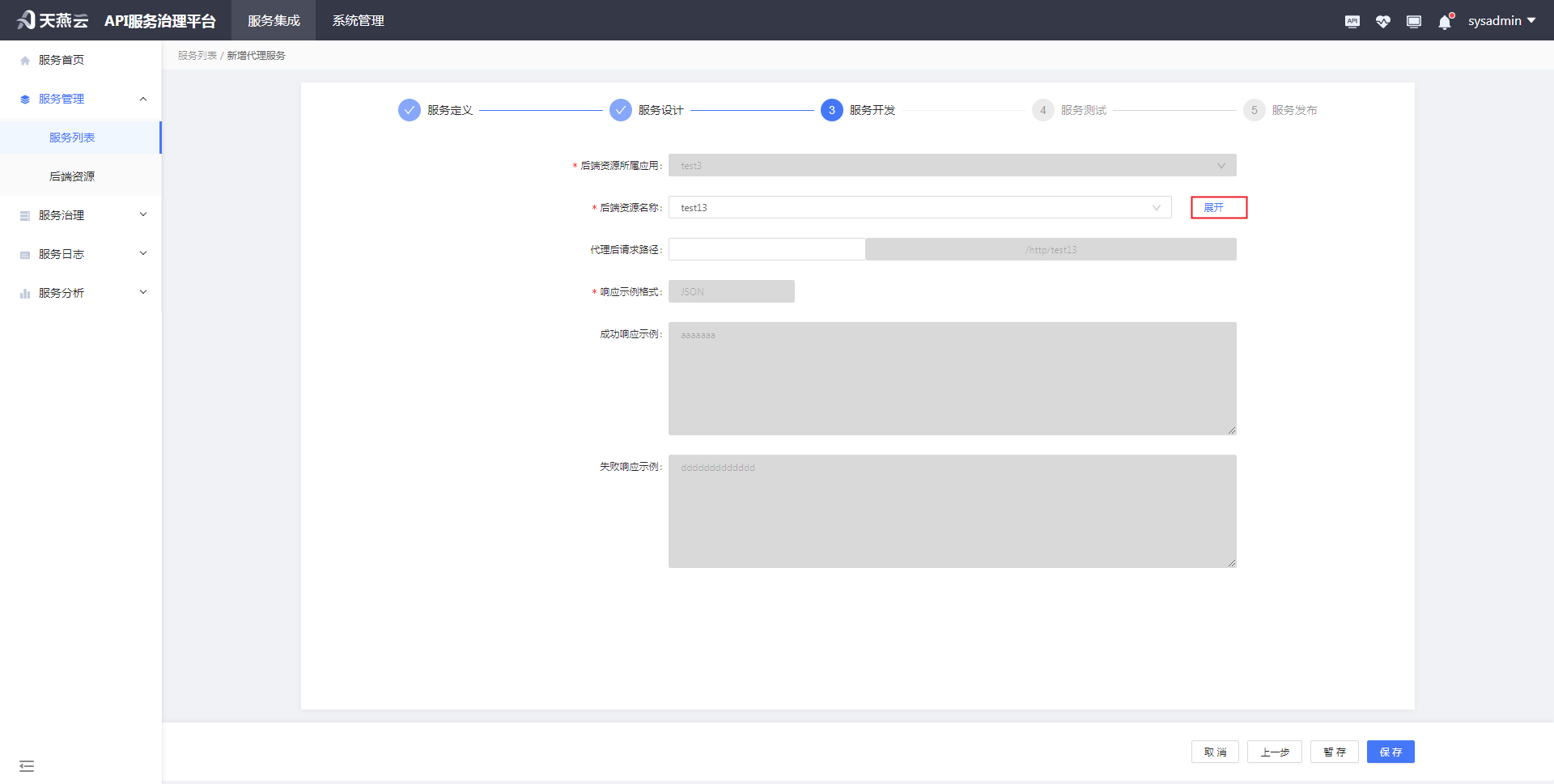Expand the 服务日志 menu section

(x=143, y=253)
